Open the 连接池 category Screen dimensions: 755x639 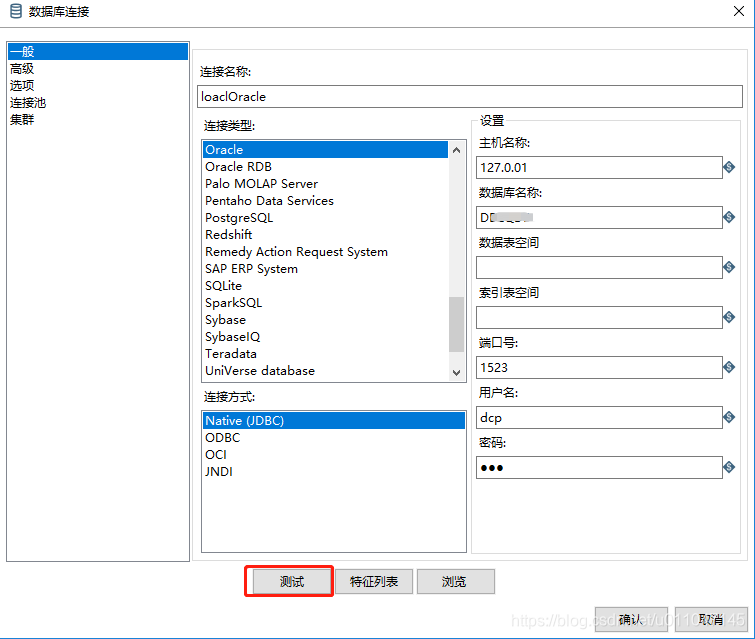[x=98, y=102]
